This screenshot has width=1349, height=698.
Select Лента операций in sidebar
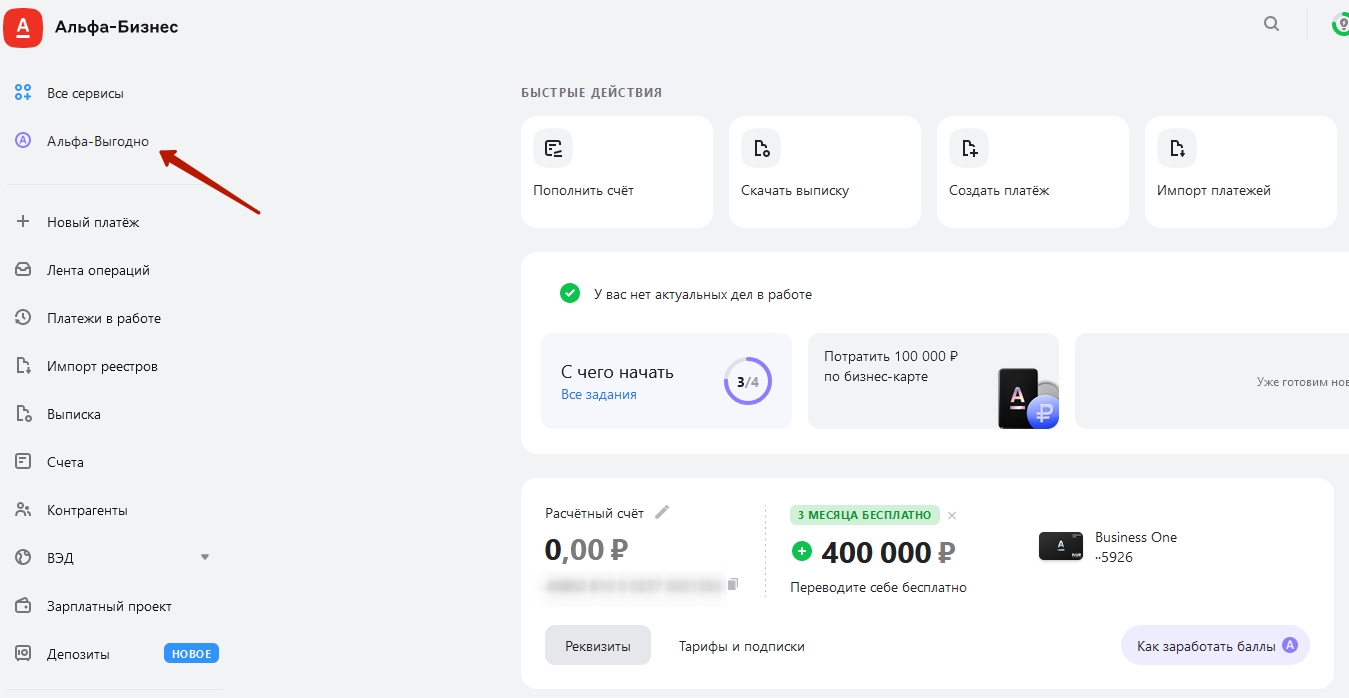coord(98,270)
